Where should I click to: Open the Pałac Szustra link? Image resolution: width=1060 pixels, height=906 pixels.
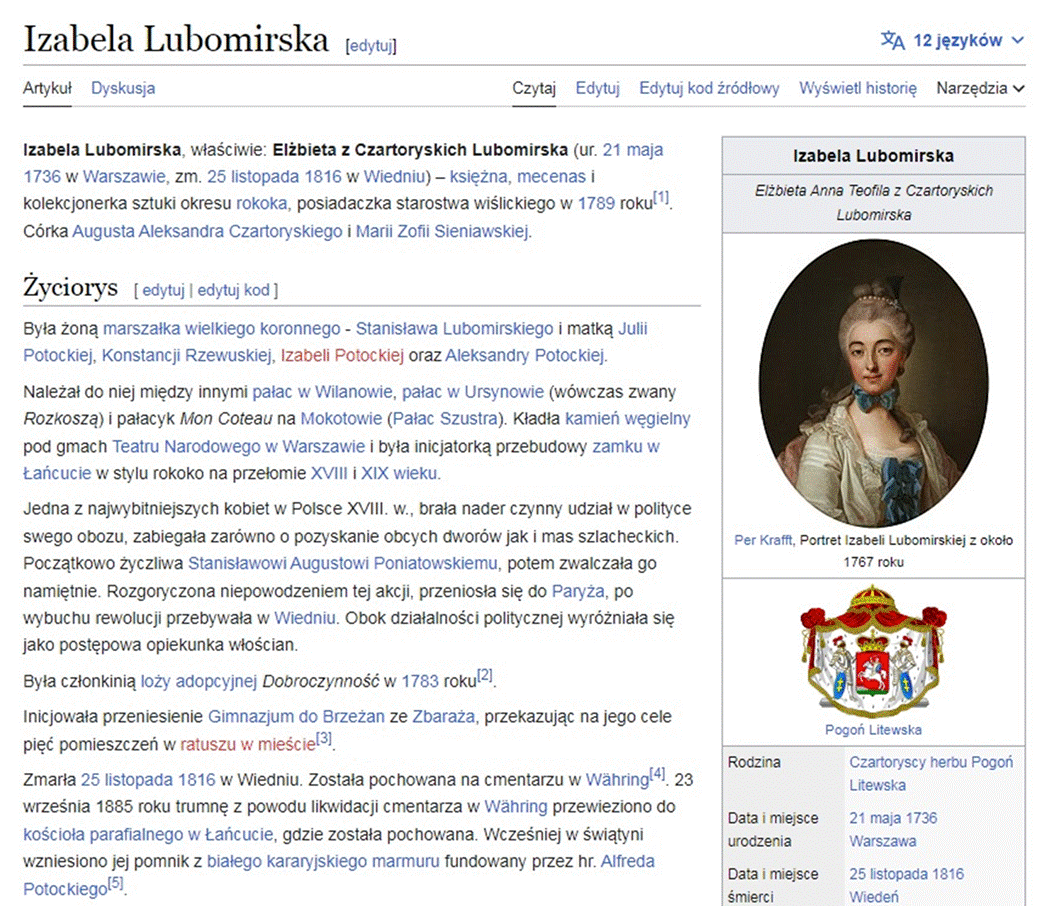pos(445,419)
